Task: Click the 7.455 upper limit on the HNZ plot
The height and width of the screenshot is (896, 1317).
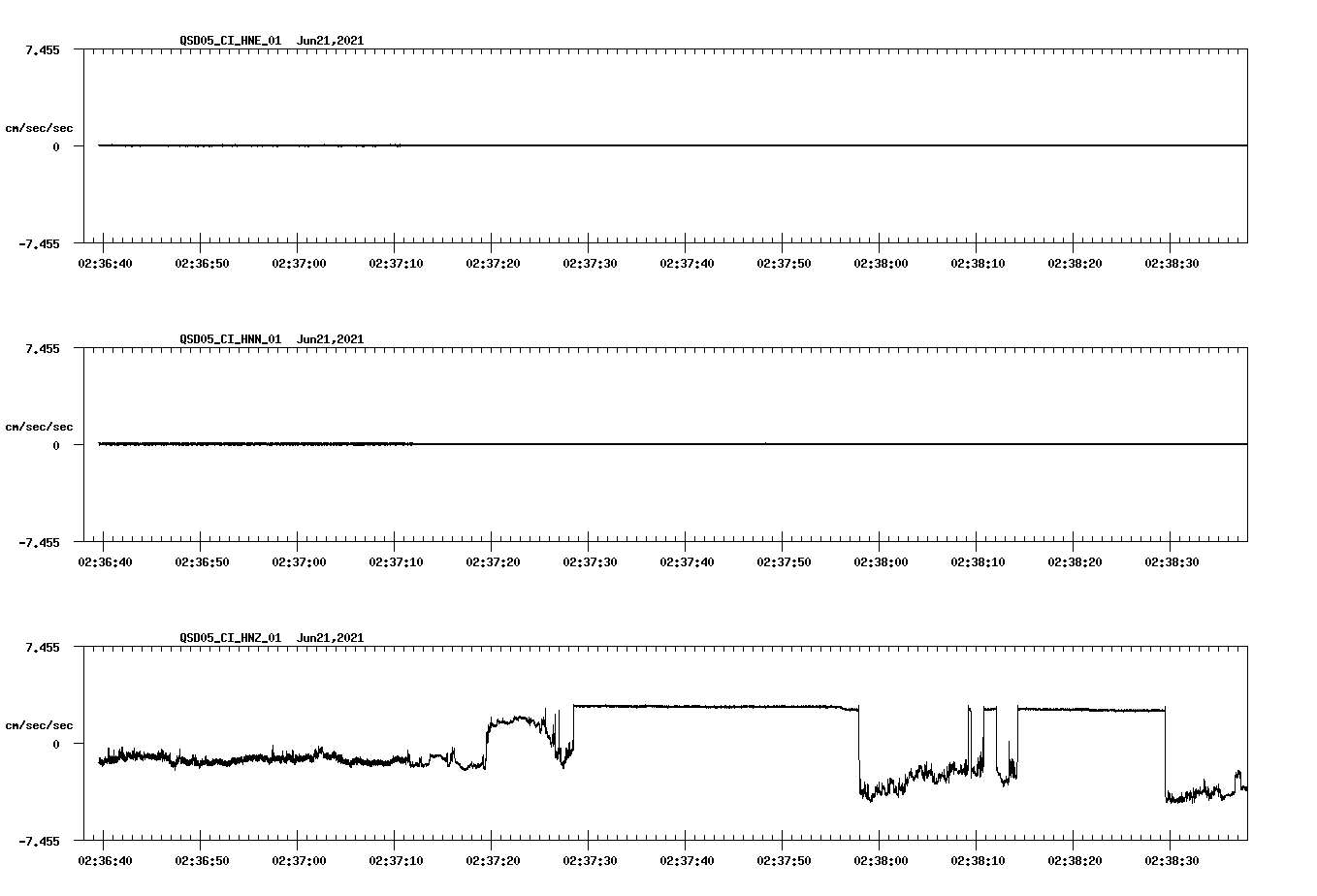Action: pos(43,647)
